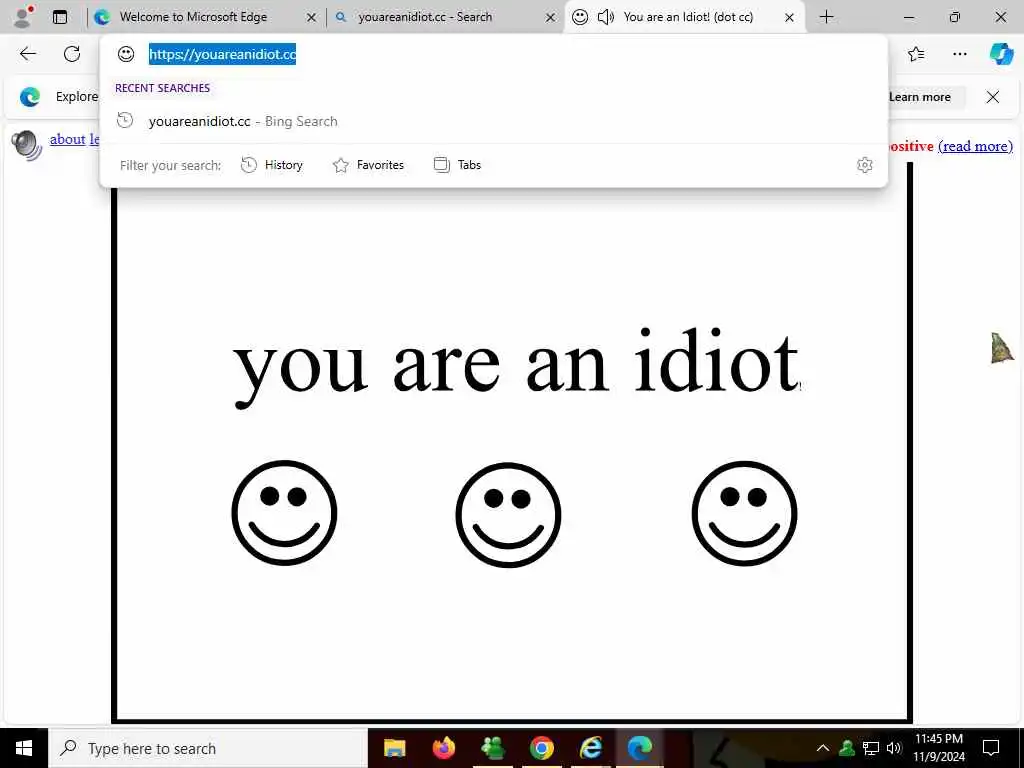Viewport: 1024px width, 768px height.
Task: Filter search by Favorites
Action: 368,165
